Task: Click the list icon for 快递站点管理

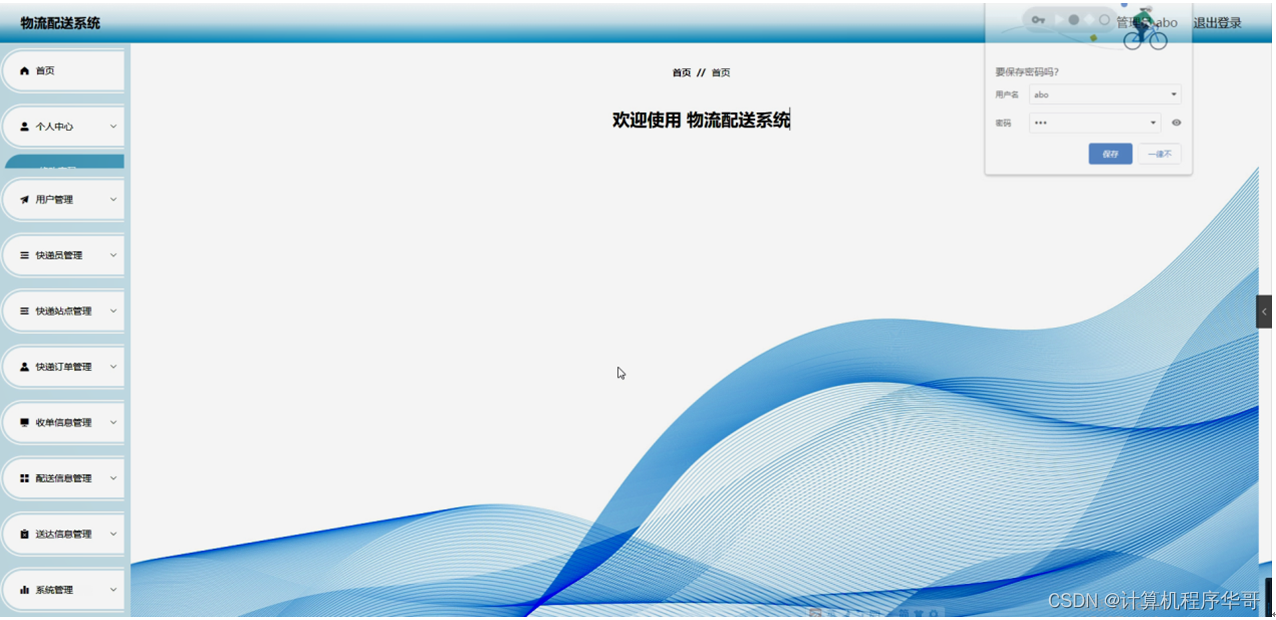Action: pos(25,311)
